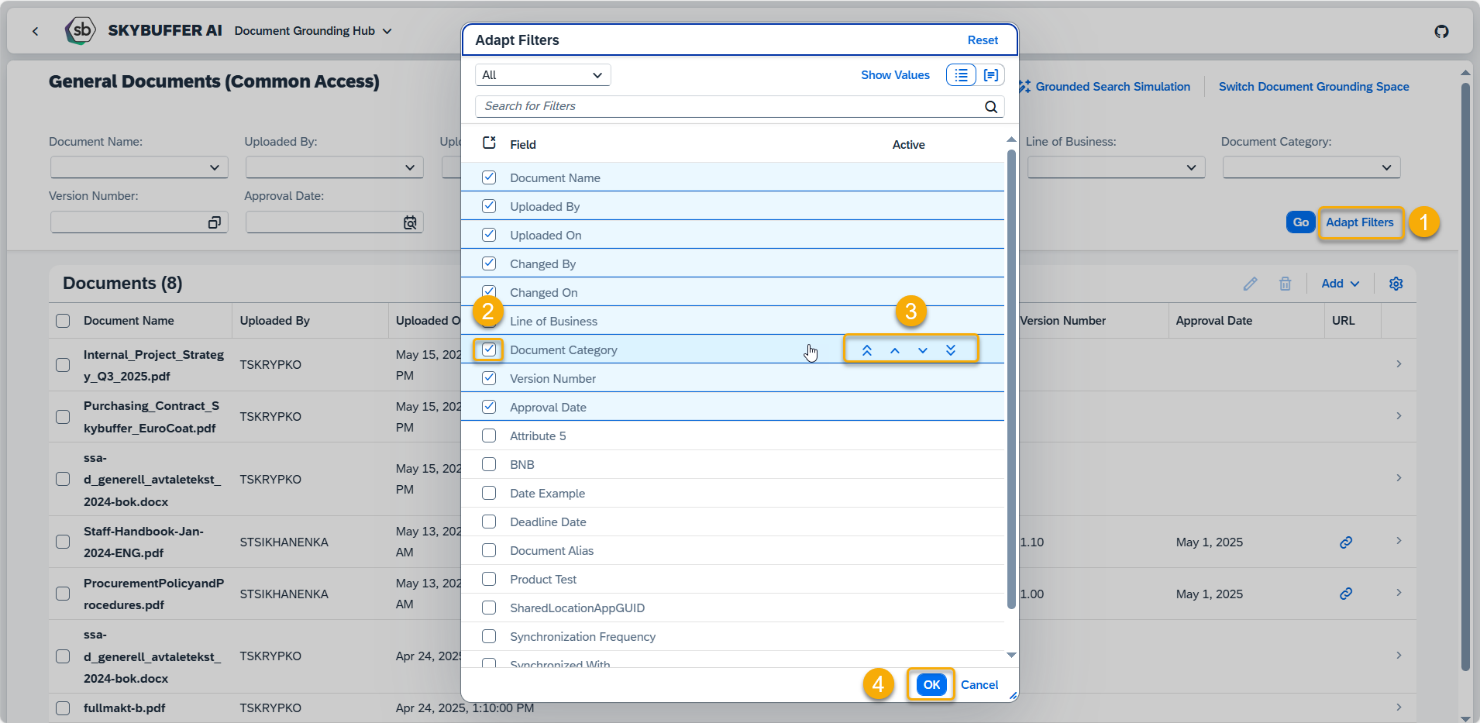Toggle the Document Category filter checkbox
The width and height of the screenshot is (1480, 723).
489,350
